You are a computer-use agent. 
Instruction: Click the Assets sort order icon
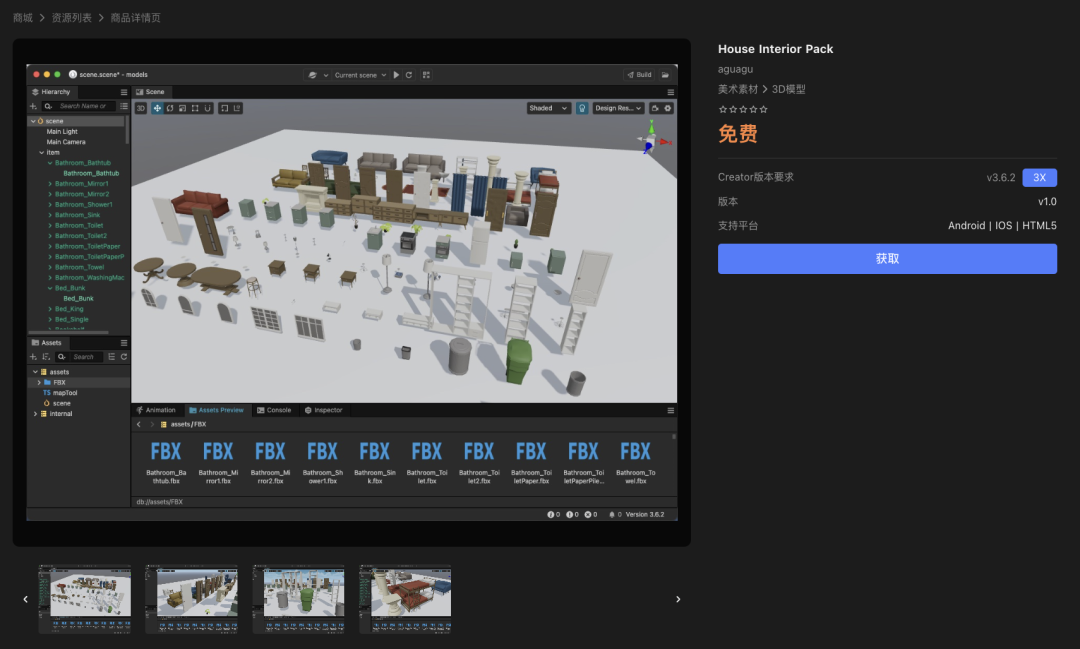(x=46, y=357)
